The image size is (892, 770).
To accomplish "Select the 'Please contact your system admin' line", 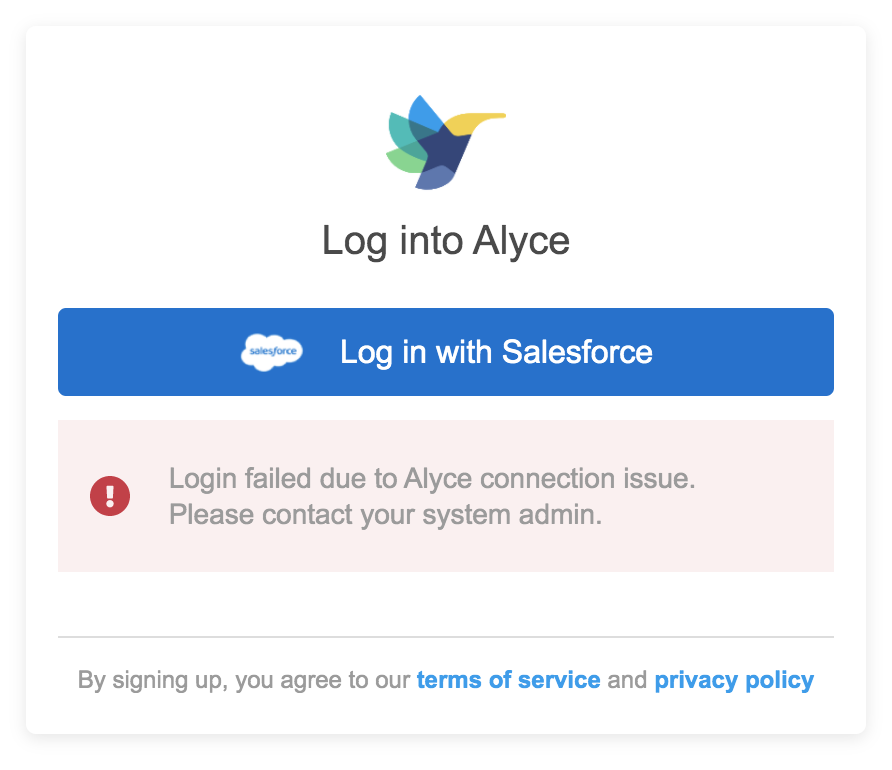I will [386, 515].
